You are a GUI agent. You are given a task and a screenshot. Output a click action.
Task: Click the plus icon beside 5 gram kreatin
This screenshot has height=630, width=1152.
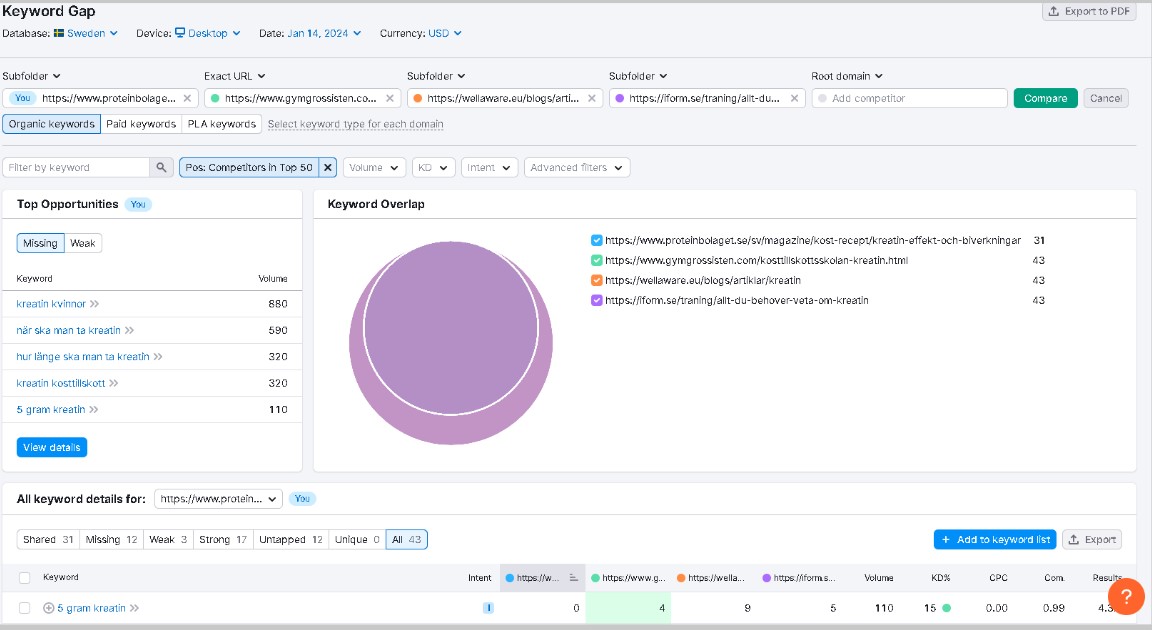tap(48, 608)
